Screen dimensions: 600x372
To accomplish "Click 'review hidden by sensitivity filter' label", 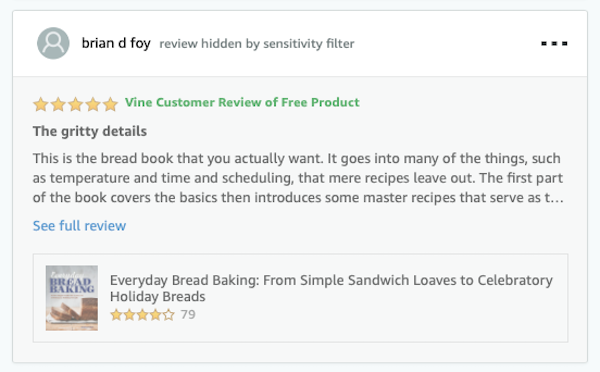I will click(257, 44).
